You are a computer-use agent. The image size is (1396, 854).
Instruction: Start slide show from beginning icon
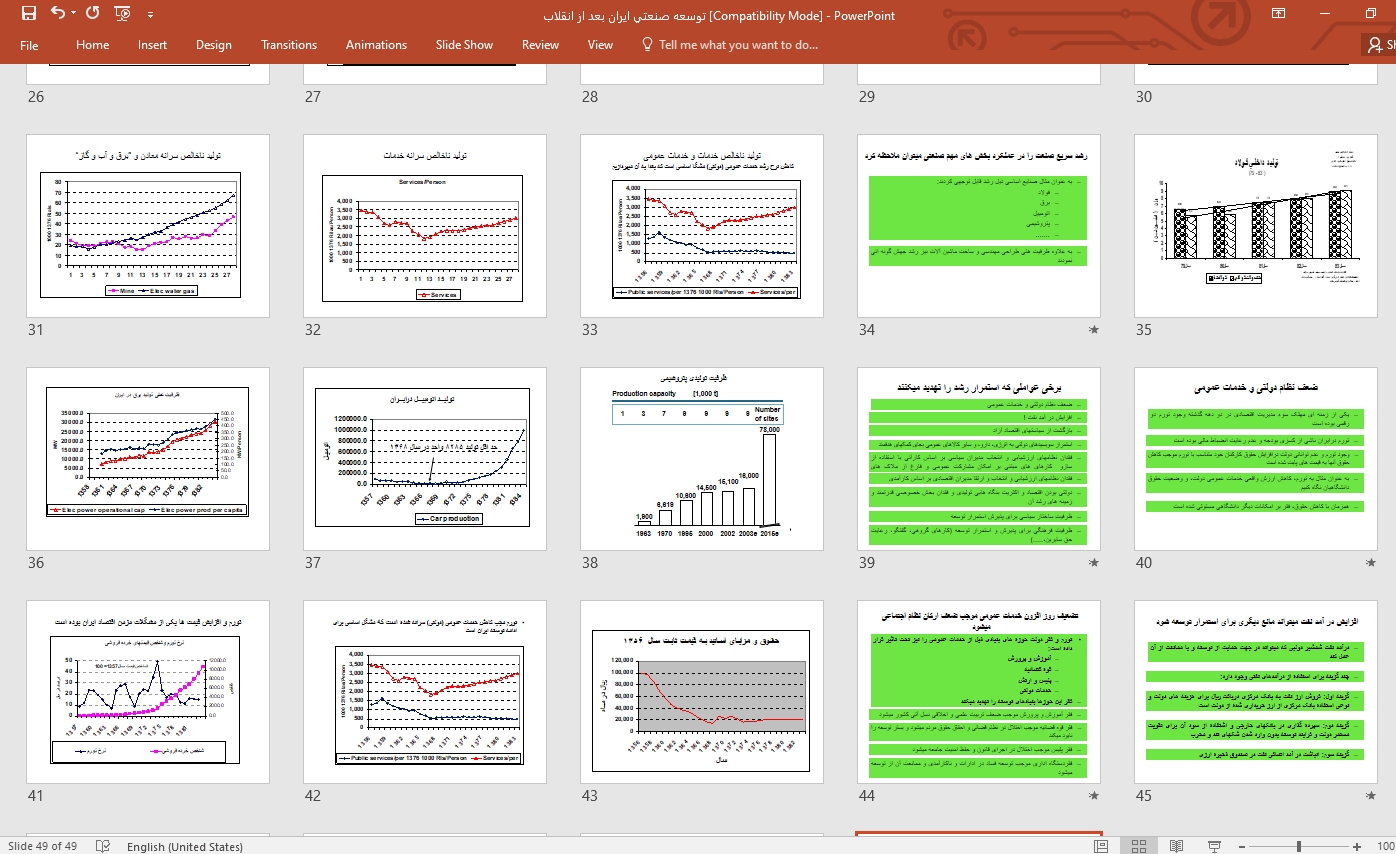[x=122, y=14]
